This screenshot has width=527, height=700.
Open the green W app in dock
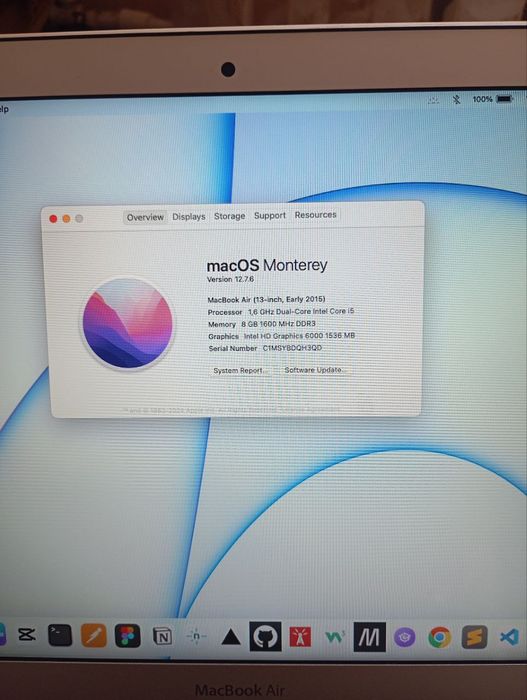(335, 637)
